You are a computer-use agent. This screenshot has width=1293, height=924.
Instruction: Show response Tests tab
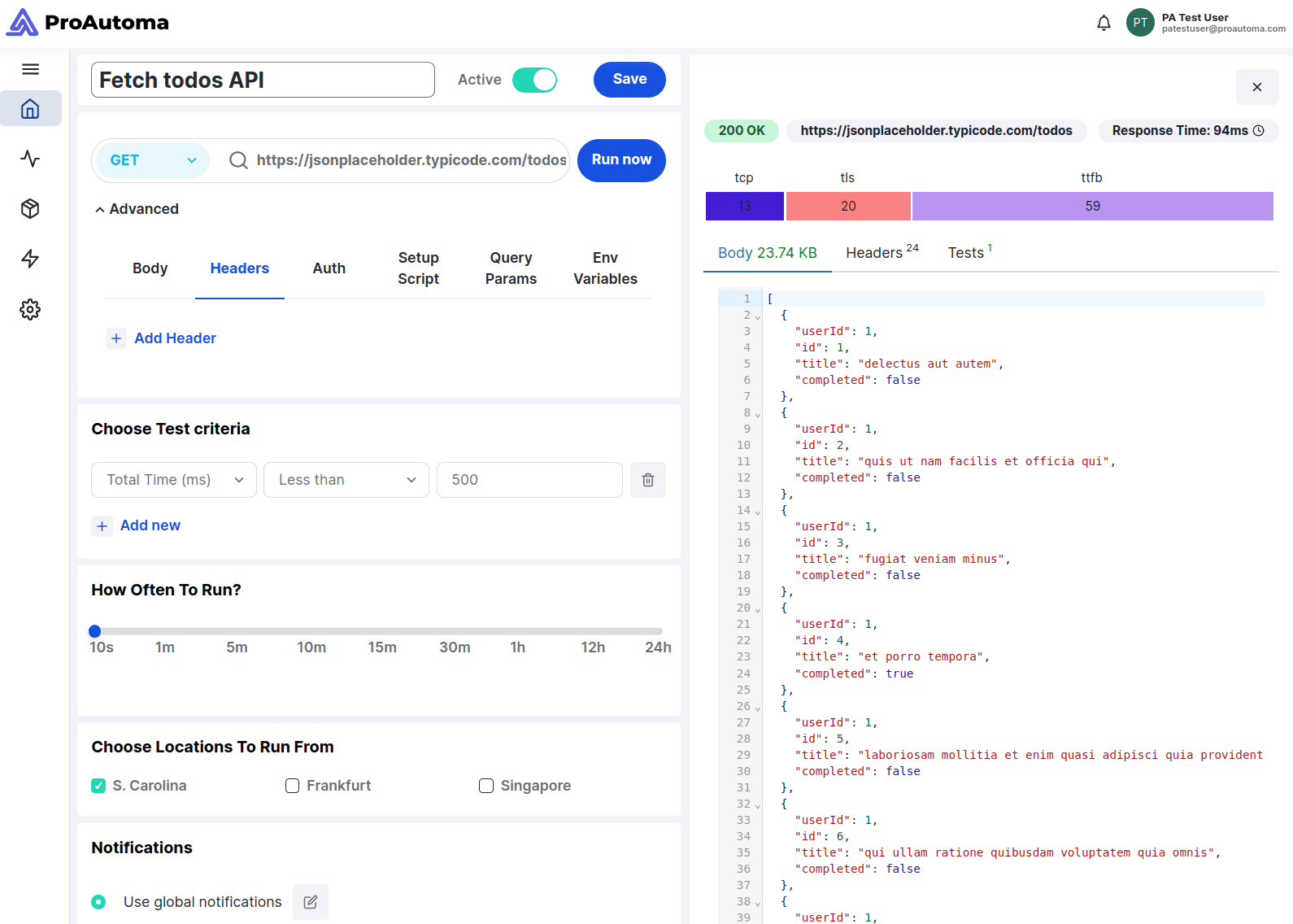point(970,253)
